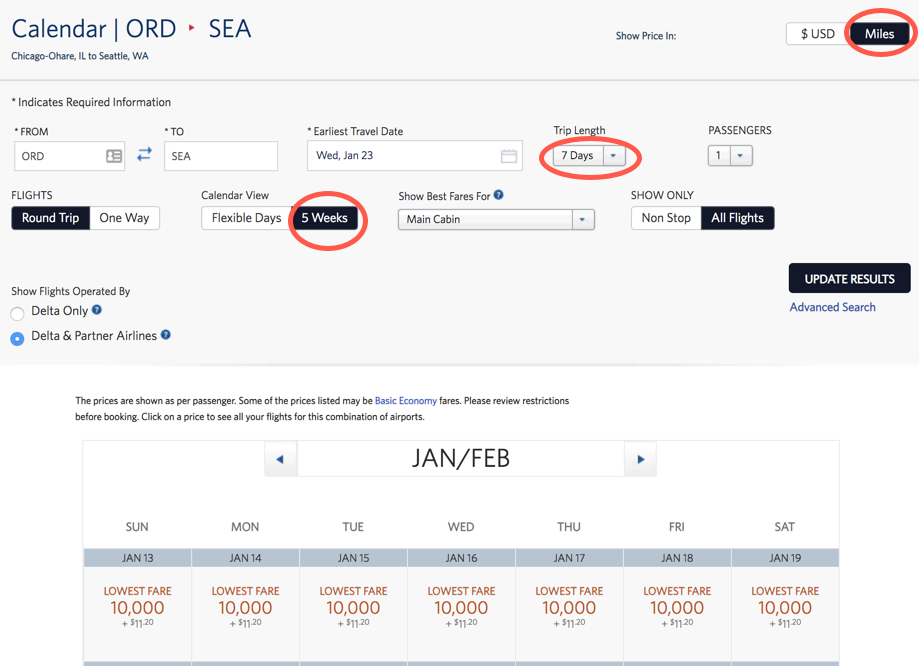Select the Jan 18 lowest fare
Screen dimensions: 921x666
(x=677, y=607)
